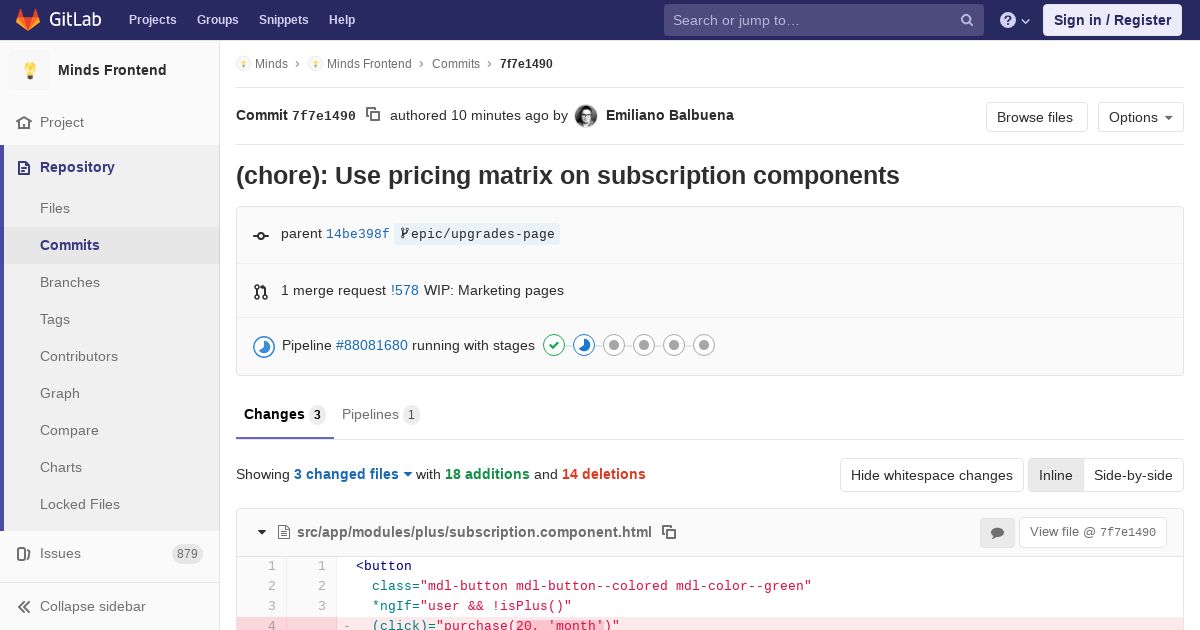This screenshot has width=1200, height=630.
Task: Copy commit SHA with clipboard icon
Action: [x=373, y=115]
